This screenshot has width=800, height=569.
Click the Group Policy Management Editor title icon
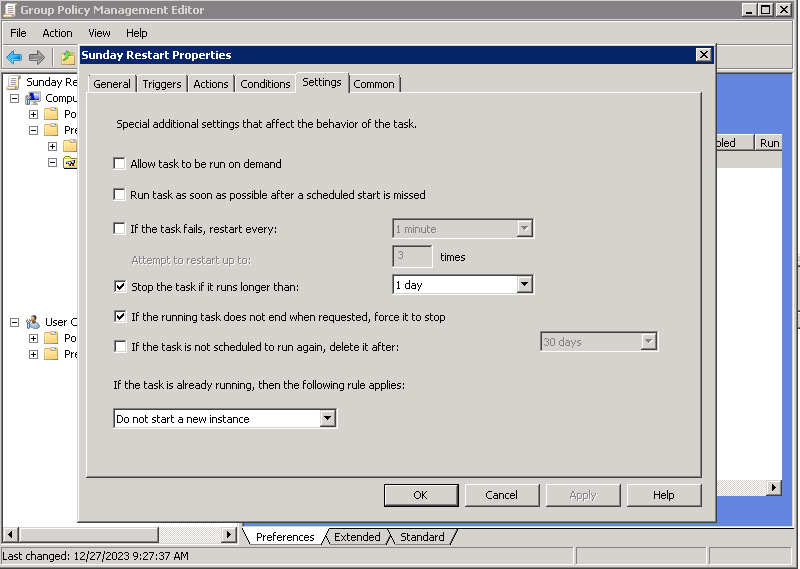click(x=9, y=10)
